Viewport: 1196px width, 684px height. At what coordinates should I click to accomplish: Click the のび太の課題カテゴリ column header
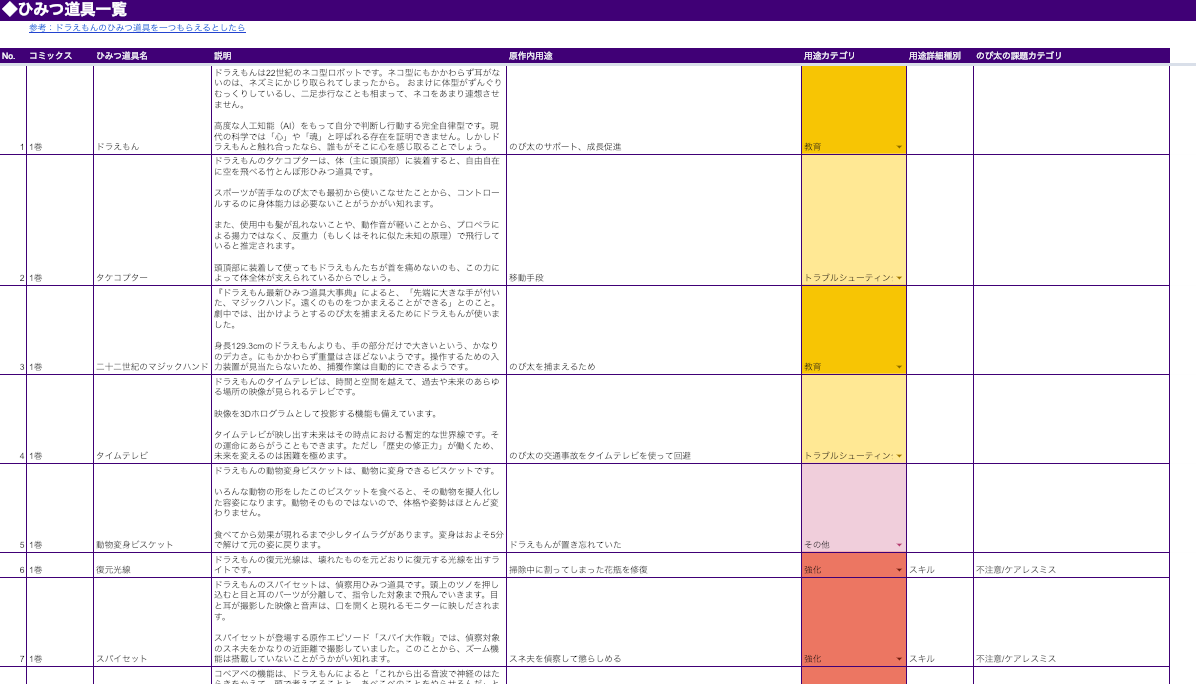click(1019, 56)
